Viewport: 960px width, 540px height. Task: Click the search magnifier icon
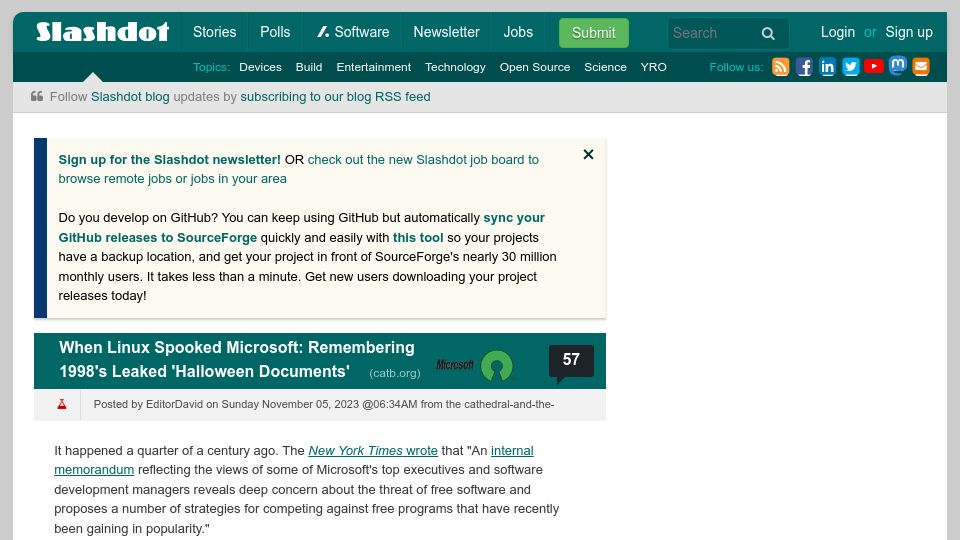point(768,34)
